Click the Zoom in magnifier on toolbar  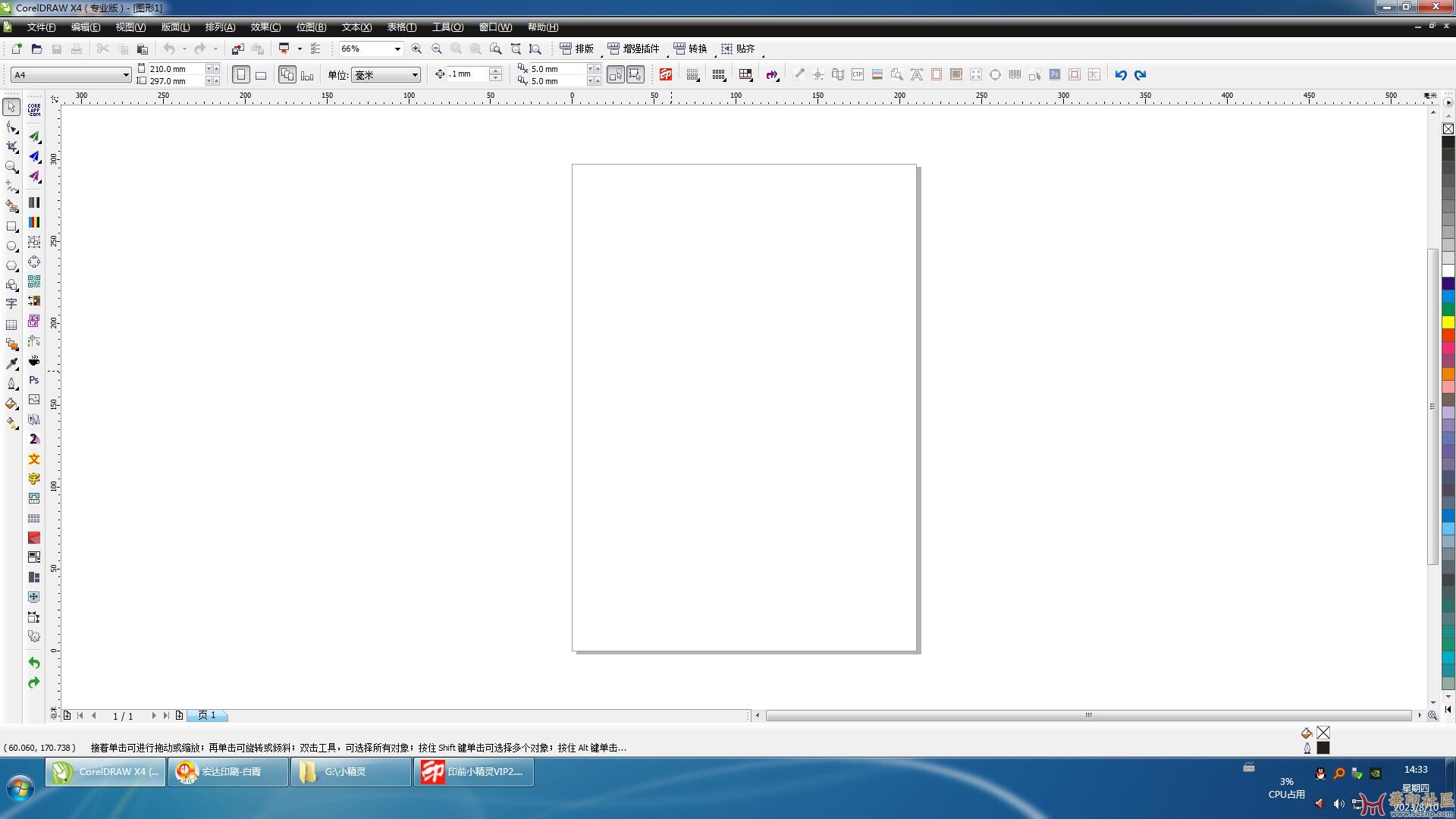tap(416, 49)
